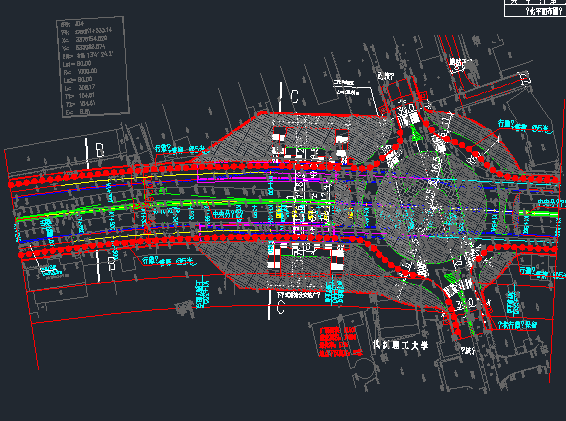Click section marker 'C' below the station
This screenshot has height=421, width=566.
[x=280, y=307]
